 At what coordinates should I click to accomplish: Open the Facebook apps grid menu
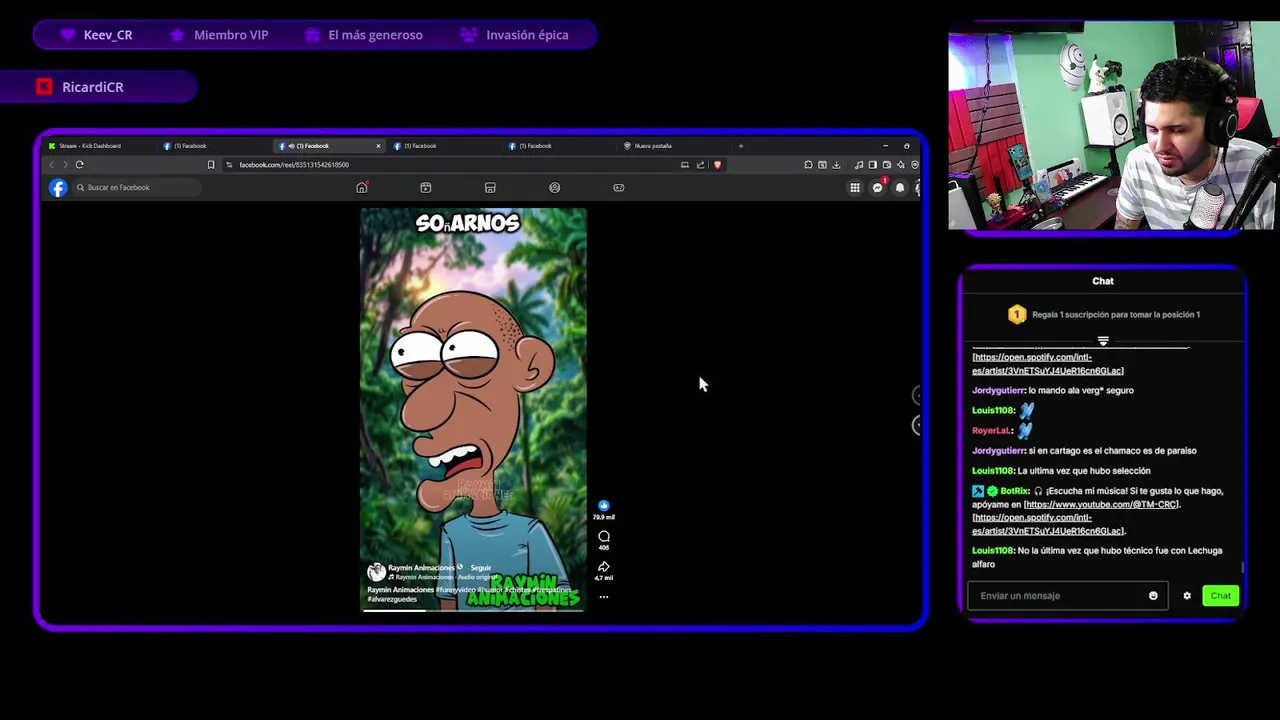[855, 187]
